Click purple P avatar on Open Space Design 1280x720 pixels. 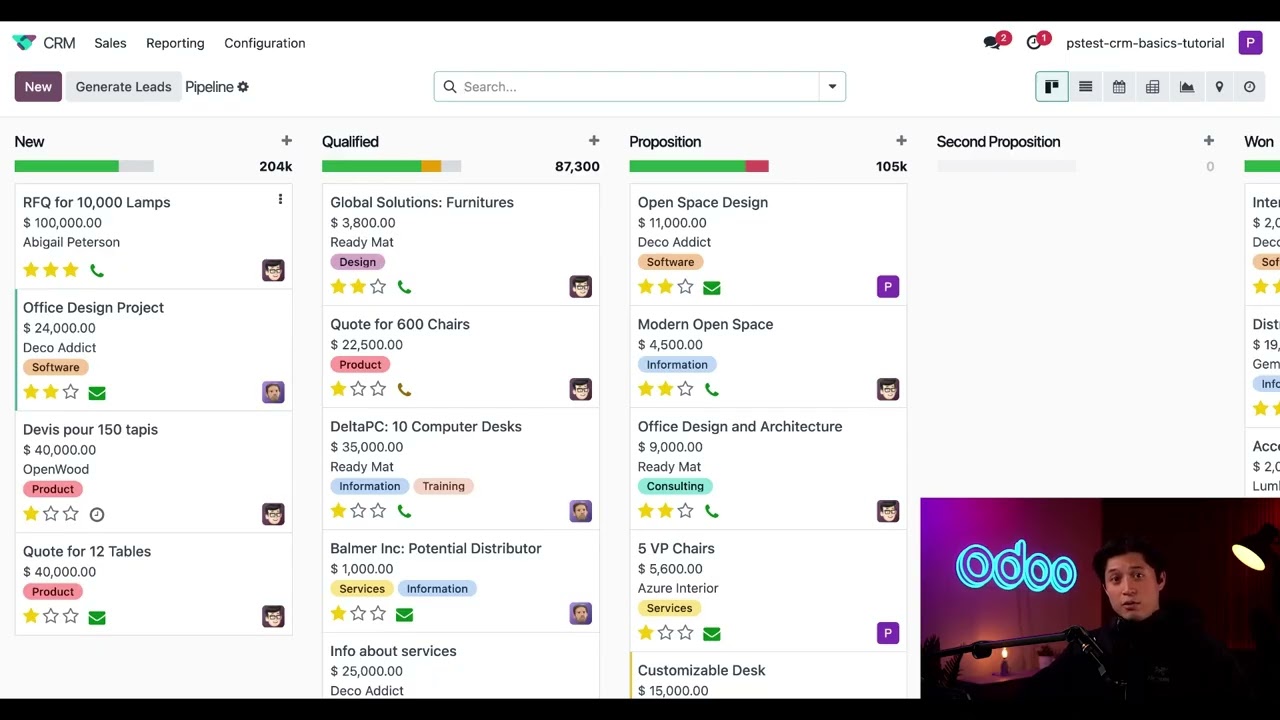click(x=888, y=287)
